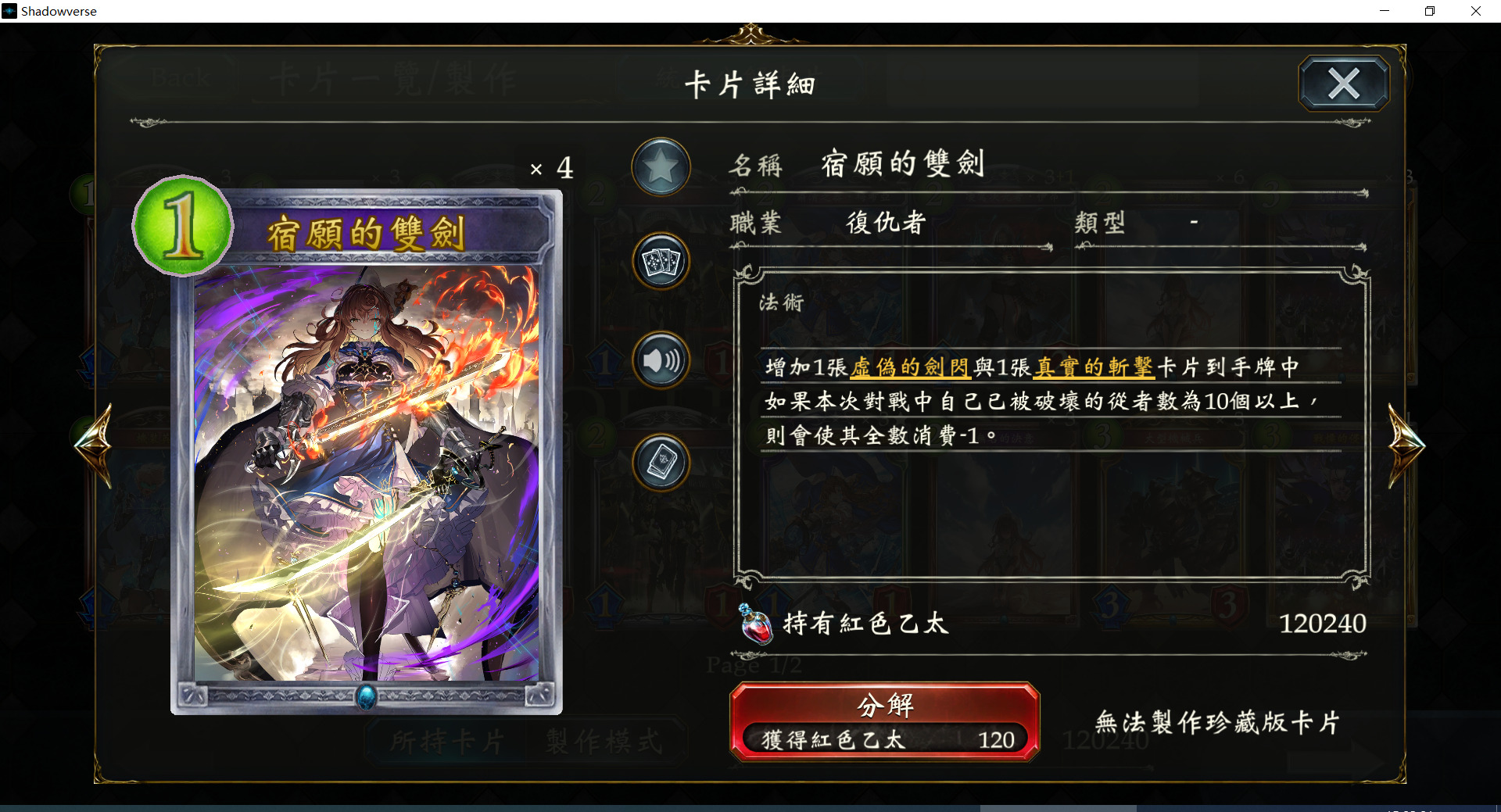The width and height of the screenshot is (1501, 812).
Task: Click the red ether amount 120240
Action: (x=1322, y=624)
